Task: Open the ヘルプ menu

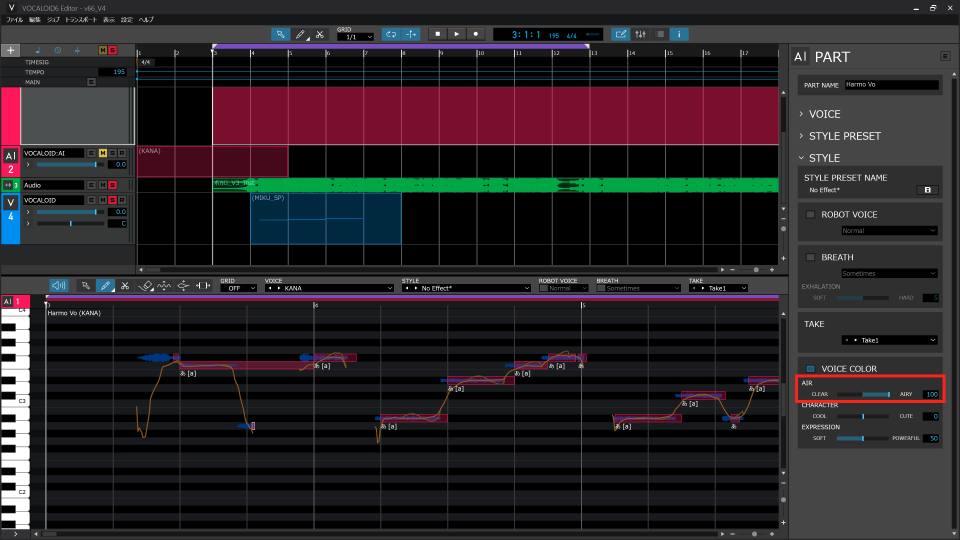Action: (x=146, y=20)
